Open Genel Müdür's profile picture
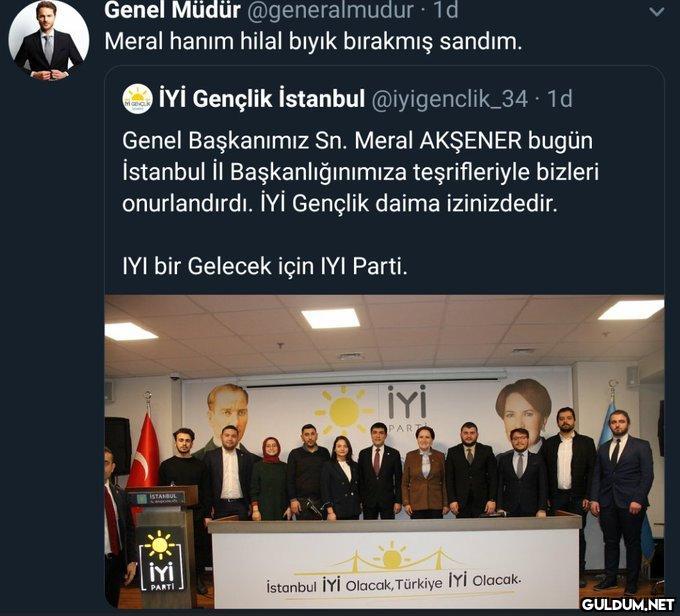 click(49, 40)
